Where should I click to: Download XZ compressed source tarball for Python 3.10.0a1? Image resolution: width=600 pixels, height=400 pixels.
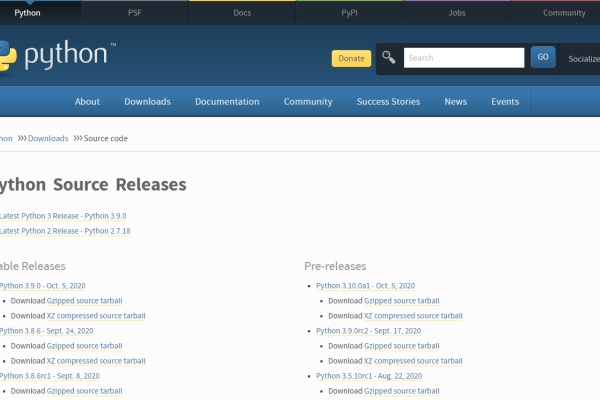[413, 315]
